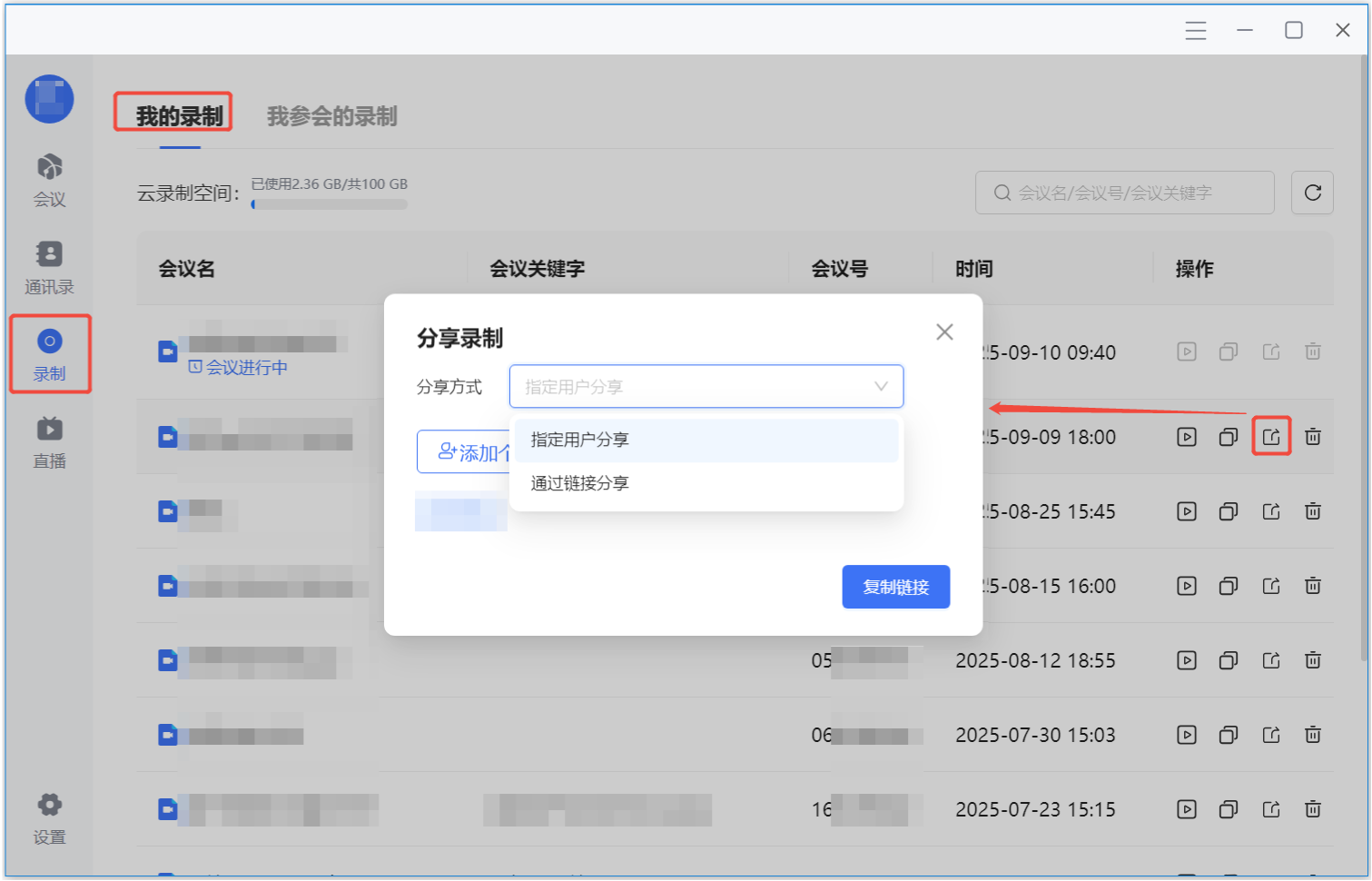This screenshot has height=881, width=1372.
Task: Click the 复制链接 button
Action: point(894,587)
